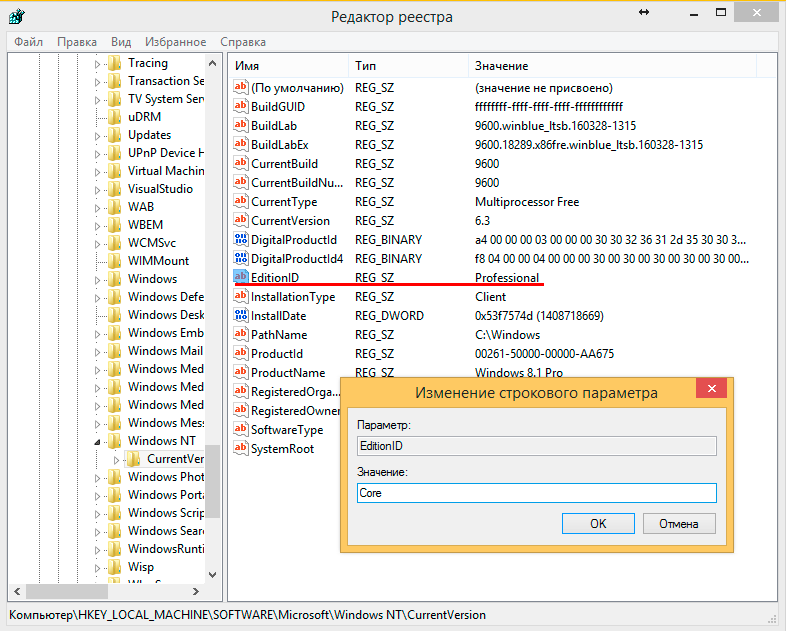Click the string icon of SoftwareType value
This screenshot has height=631, width=786.
tap(241, 430)
